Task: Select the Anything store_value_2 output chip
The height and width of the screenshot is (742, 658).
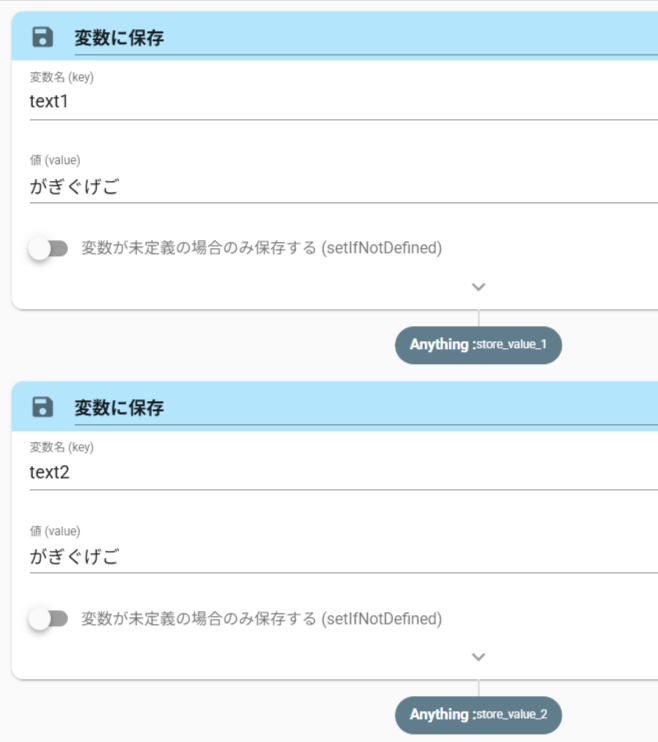Action: pyautogui.click(x=478, y=714)
